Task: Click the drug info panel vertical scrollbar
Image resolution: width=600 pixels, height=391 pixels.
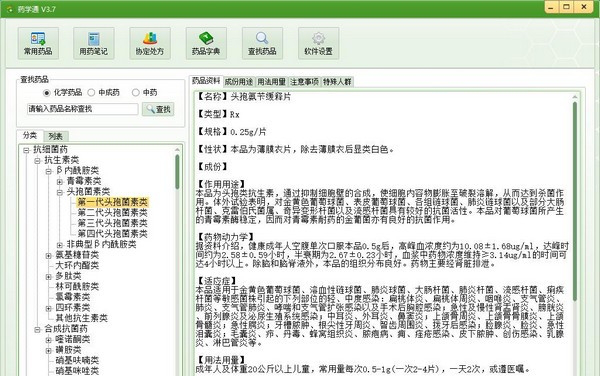Action: (575, 199)
